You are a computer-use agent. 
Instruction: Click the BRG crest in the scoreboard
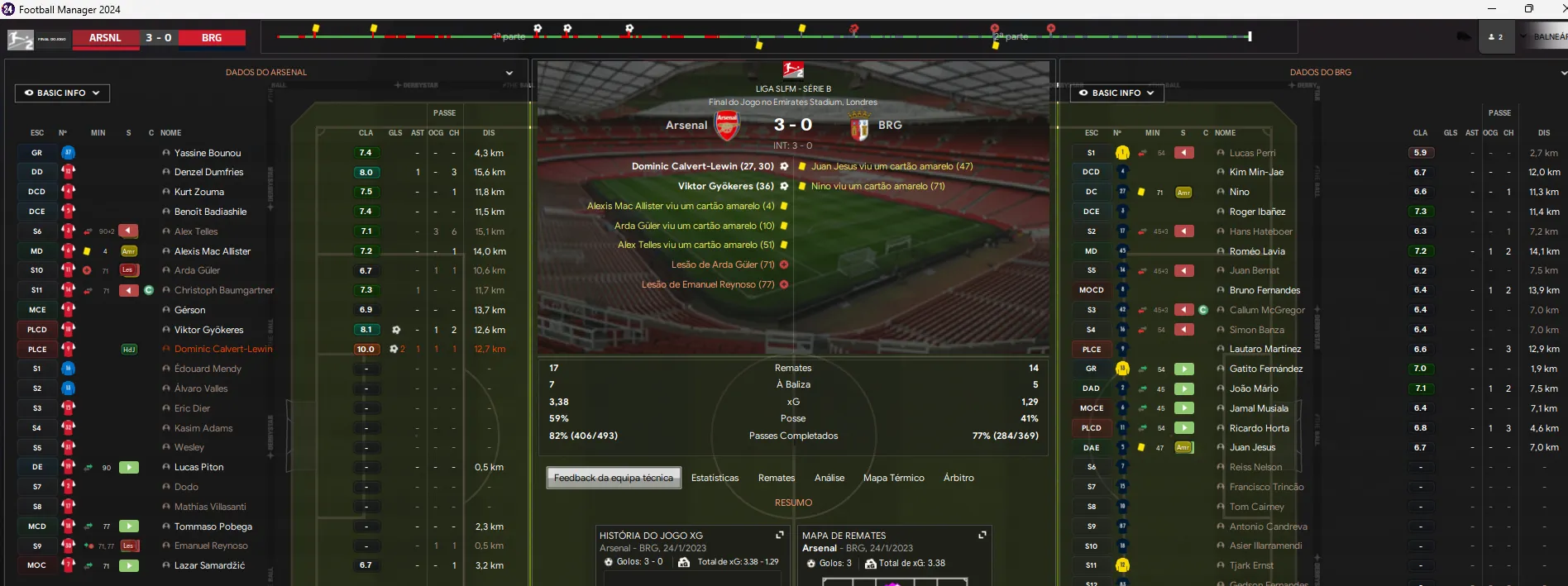click(x=859, y=126)
